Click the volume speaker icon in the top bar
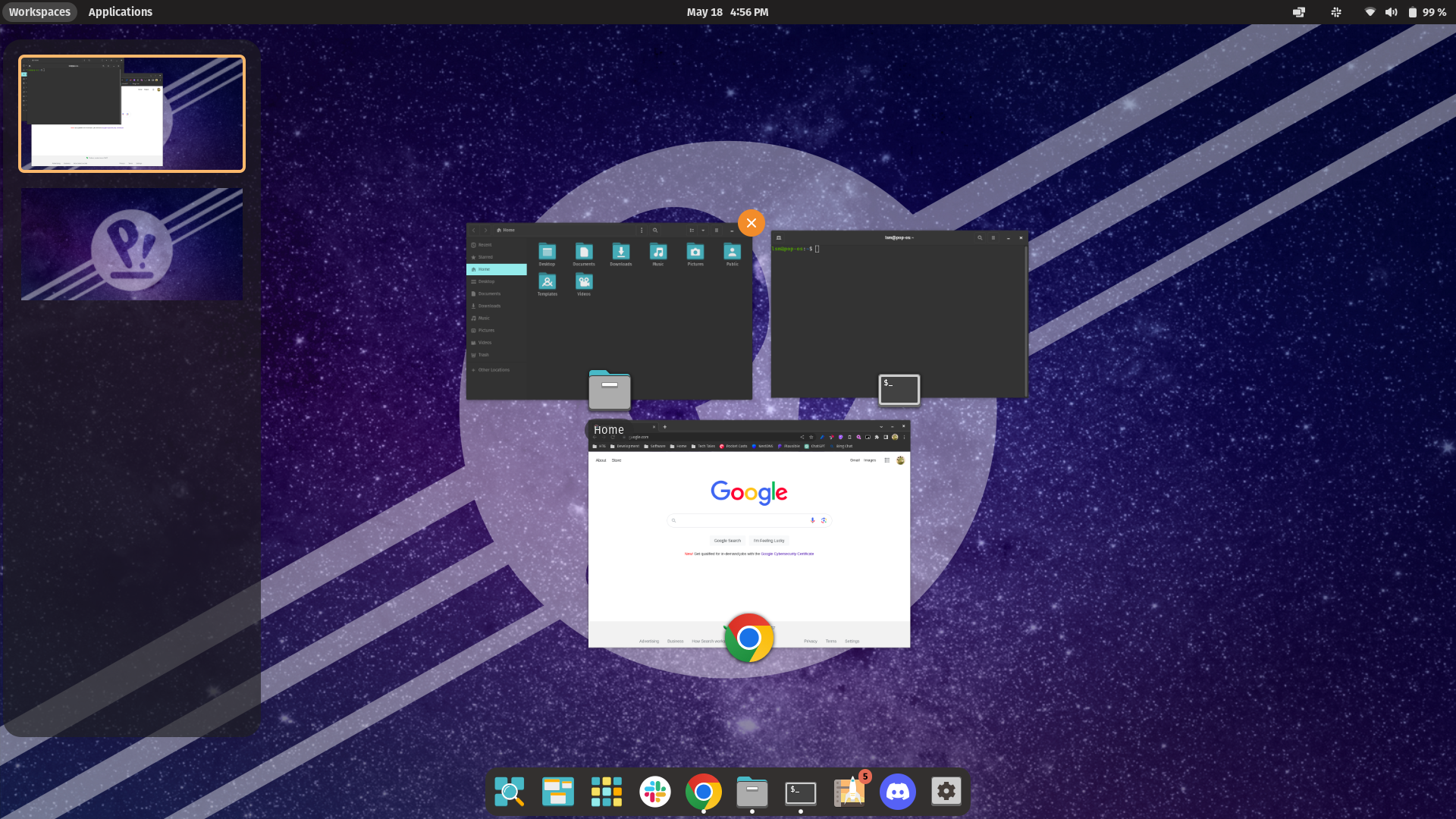 (1391, 12)
